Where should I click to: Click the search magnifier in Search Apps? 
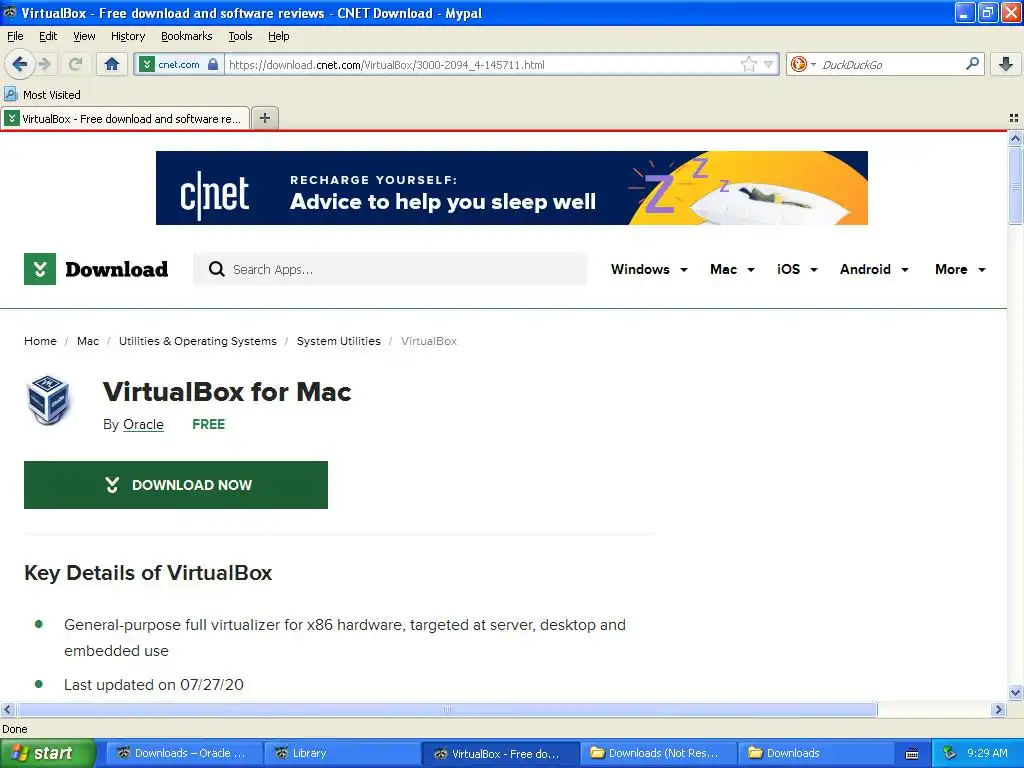click(x=216, y=269)
